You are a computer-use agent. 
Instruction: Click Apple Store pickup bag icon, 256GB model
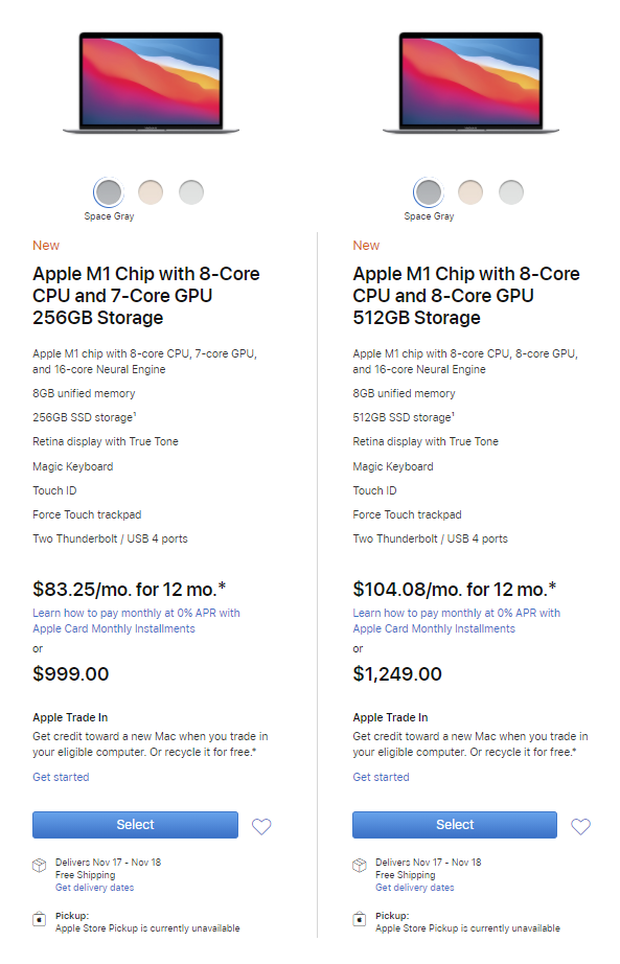coord(39,919)
